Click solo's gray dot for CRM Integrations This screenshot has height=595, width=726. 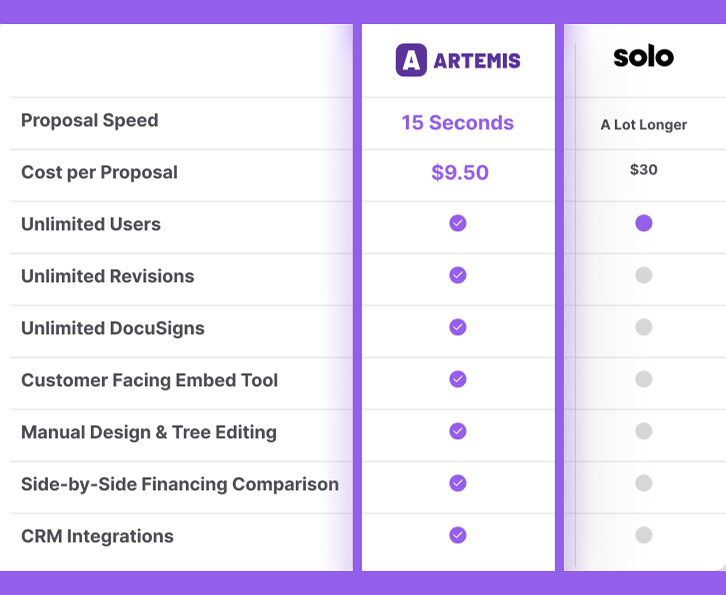tap(644, 535)
